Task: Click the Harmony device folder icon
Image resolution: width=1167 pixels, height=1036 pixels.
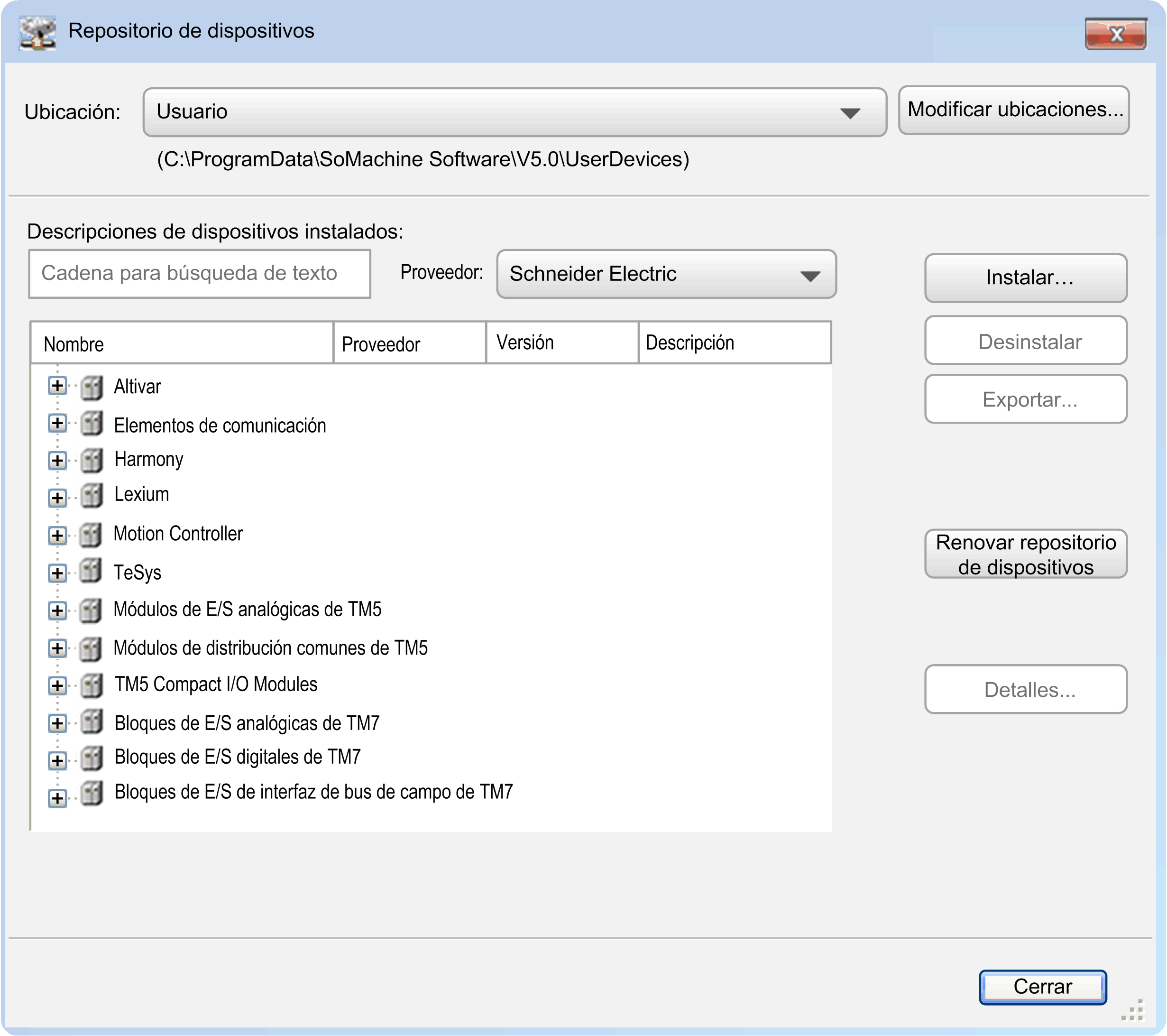Action: [x=92, y=460]
